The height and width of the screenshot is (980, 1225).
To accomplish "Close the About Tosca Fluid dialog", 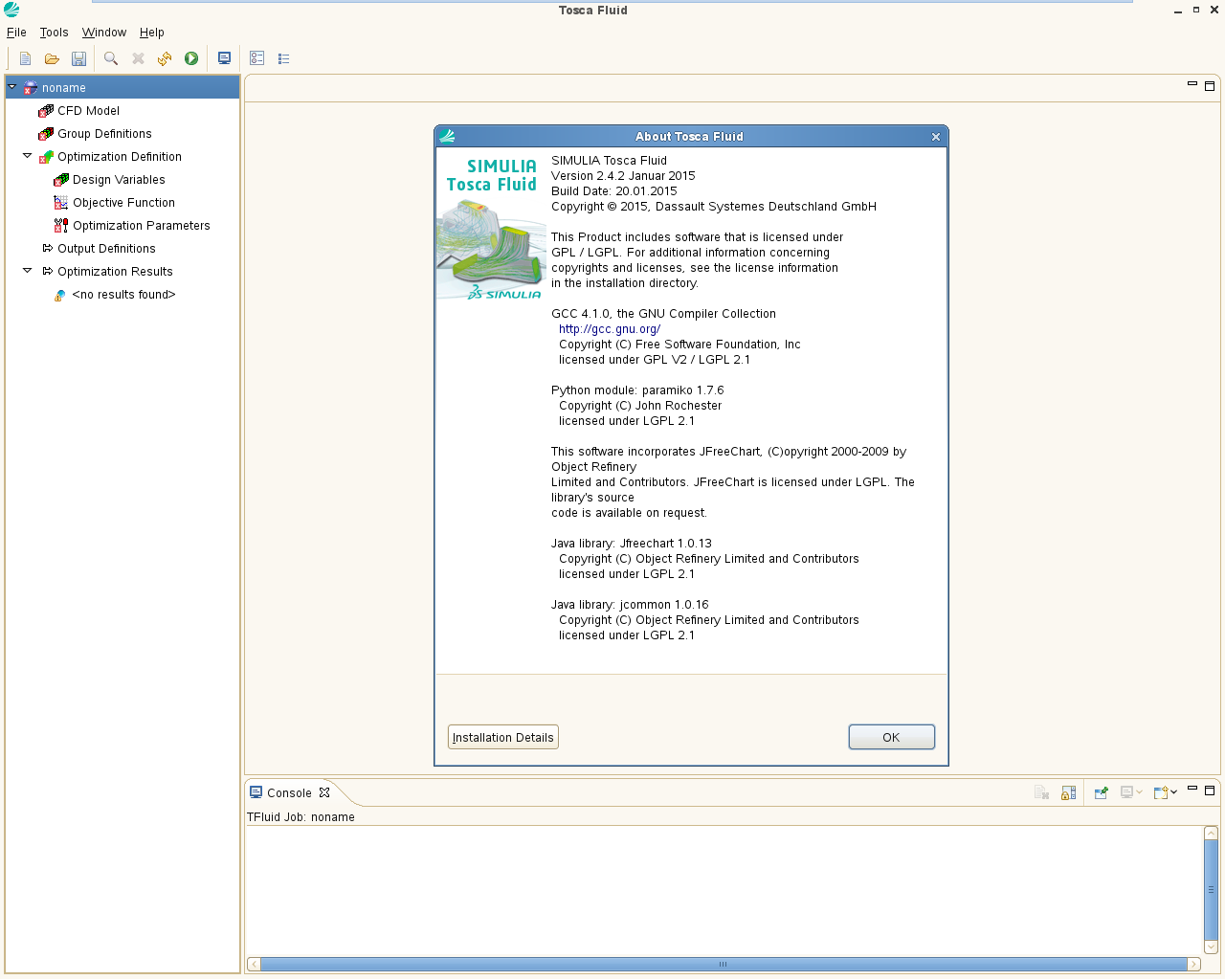I will (936, 137).
